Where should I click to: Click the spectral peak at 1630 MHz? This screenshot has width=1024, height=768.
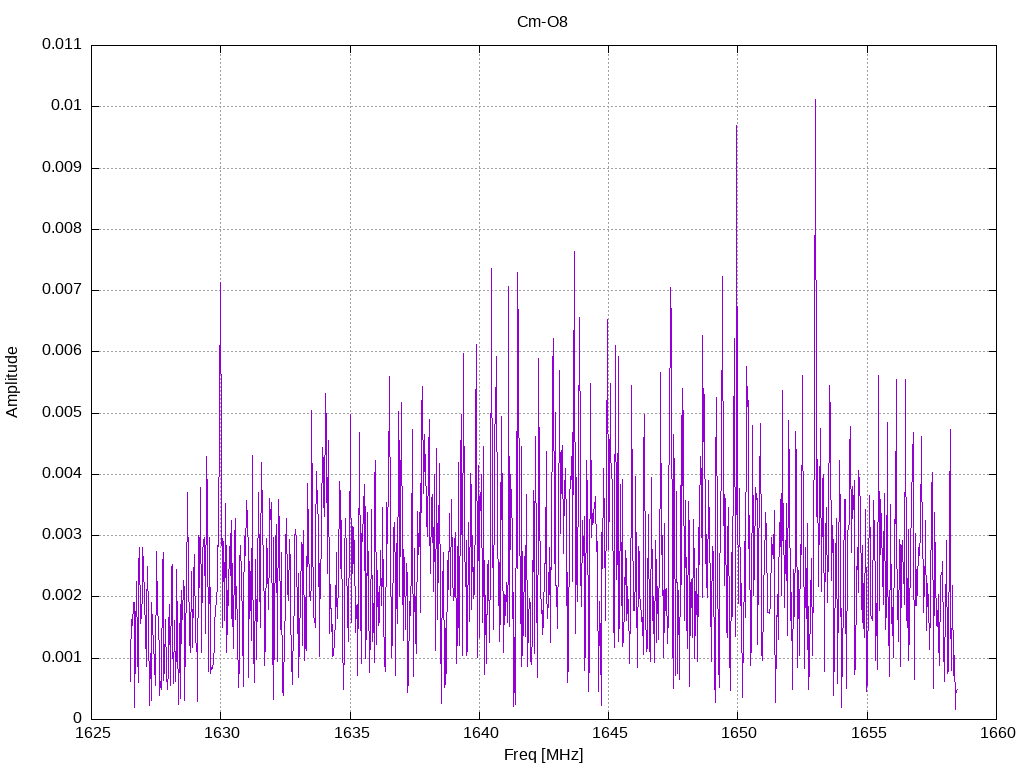tap(220, 285)
